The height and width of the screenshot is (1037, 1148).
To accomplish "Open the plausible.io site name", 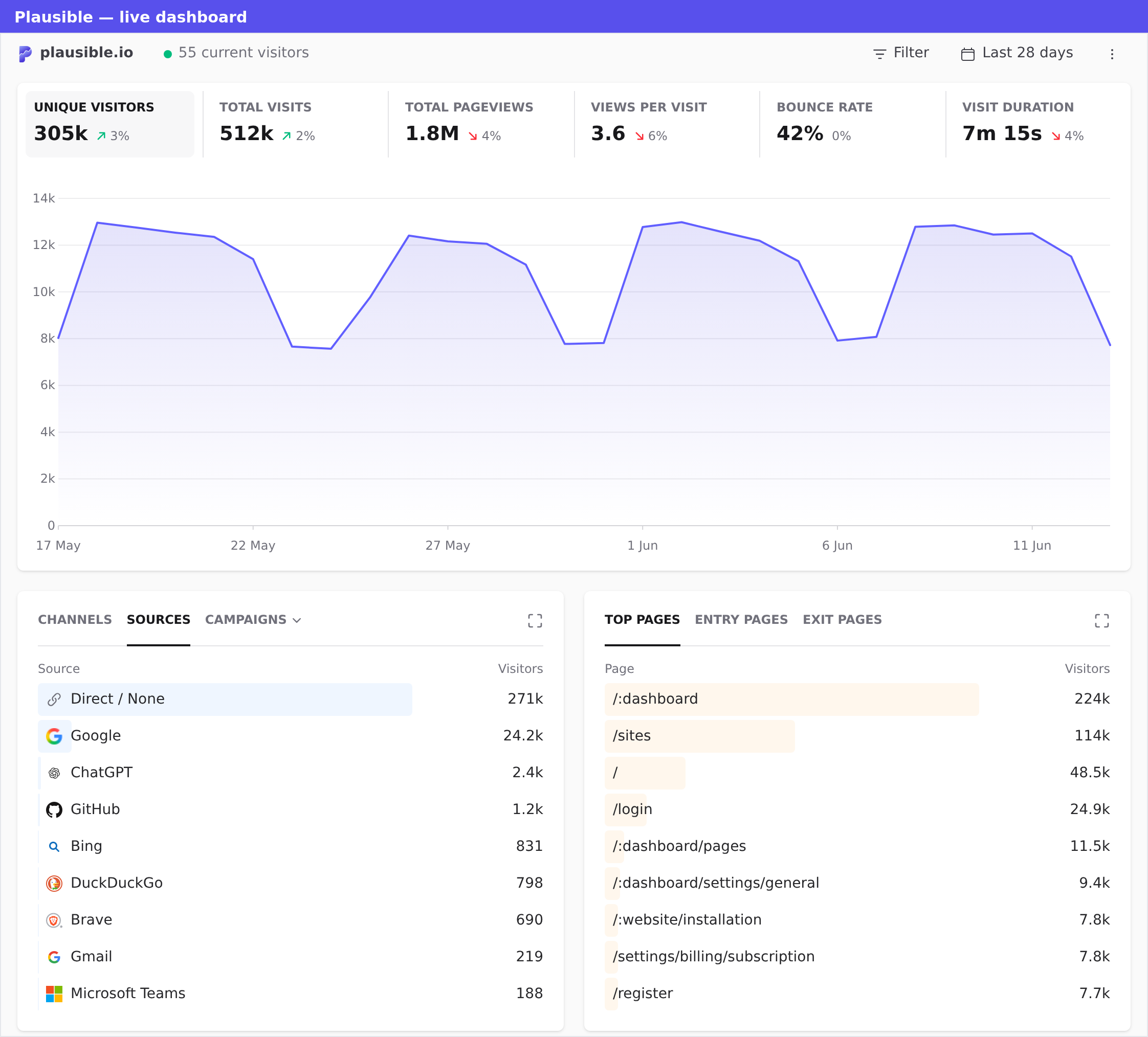I will coord(86,52).
